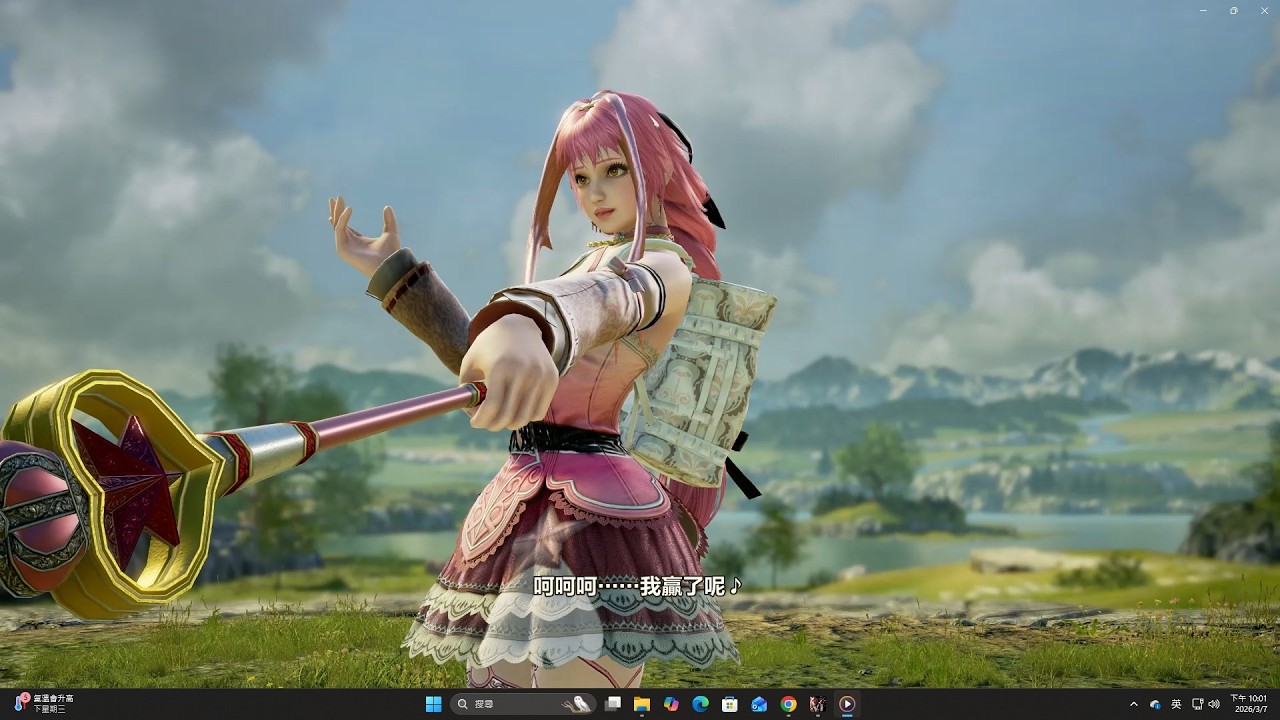
Task: Click the subtitle text 呵呵呵……我贏了呢
Action: (637, 586)
